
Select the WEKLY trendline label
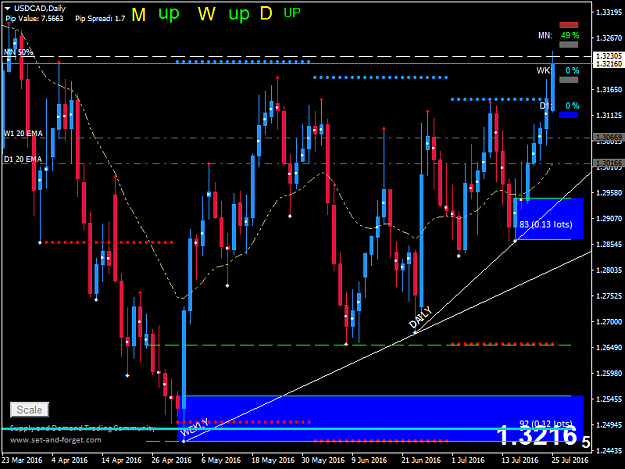coord(195,427)
